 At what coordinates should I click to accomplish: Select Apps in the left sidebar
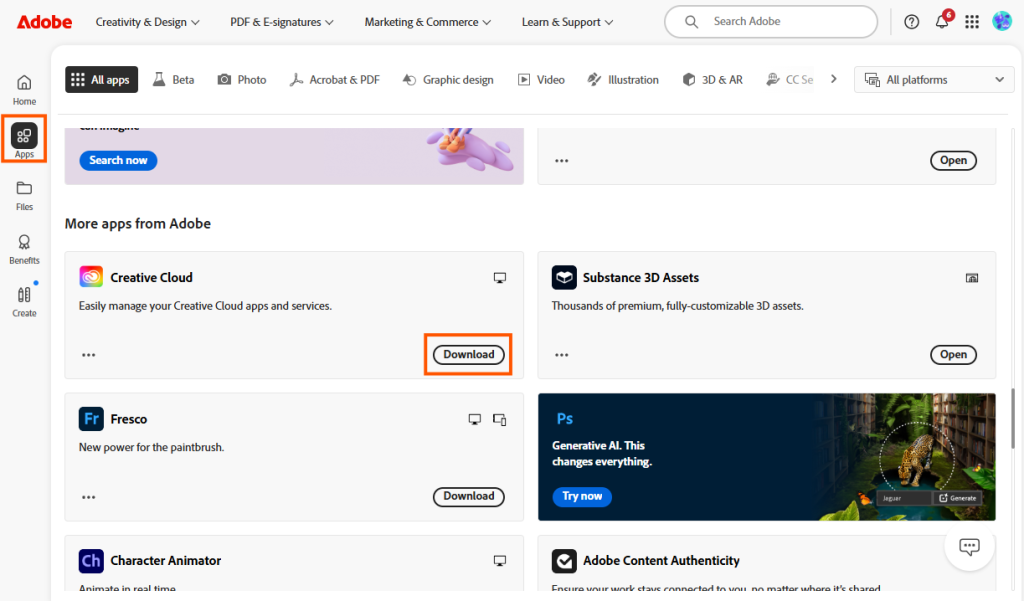24,140
